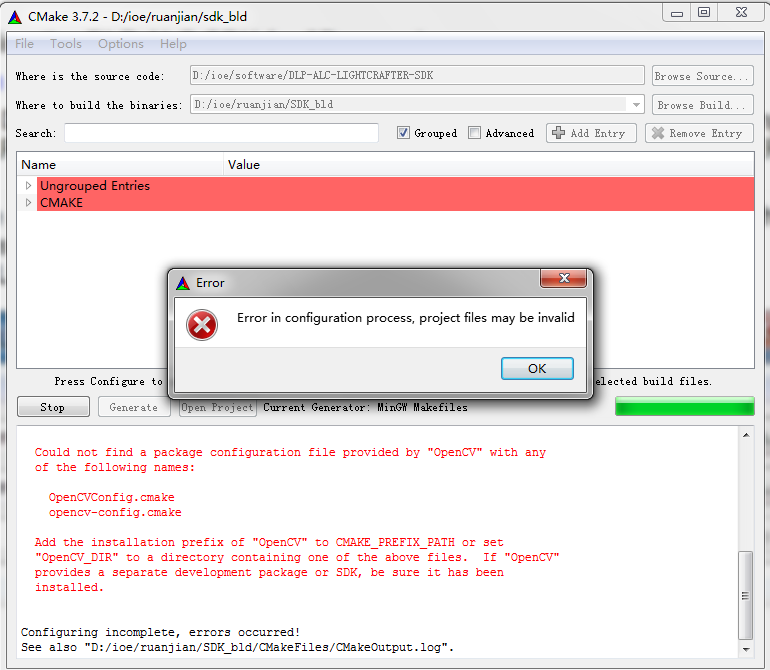Click the red error icon in the dialog
This screenshot has height=670, width=770.
pyautogui.click(x=202, y=325)
